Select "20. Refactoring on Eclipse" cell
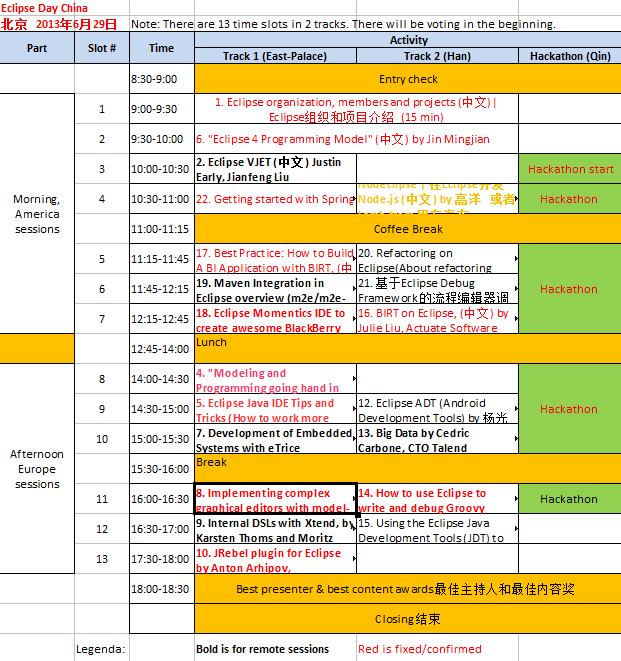The height and width of the screenshot is (661, 621). 437,259
